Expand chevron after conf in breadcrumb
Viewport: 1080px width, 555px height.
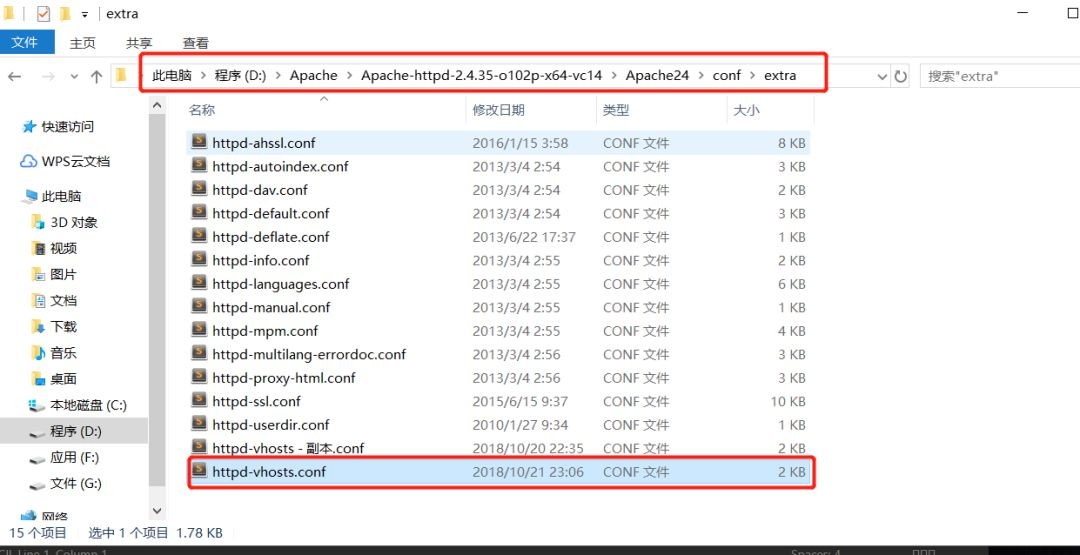pos(753,76)
